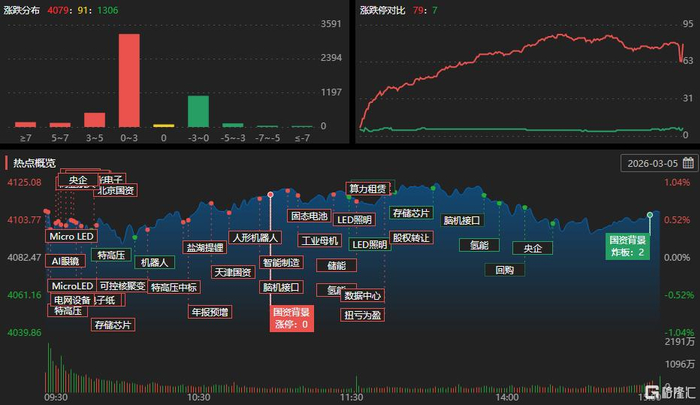Open the 年报预增 tag
The image size is (700, 405).
tap(210, 312)
